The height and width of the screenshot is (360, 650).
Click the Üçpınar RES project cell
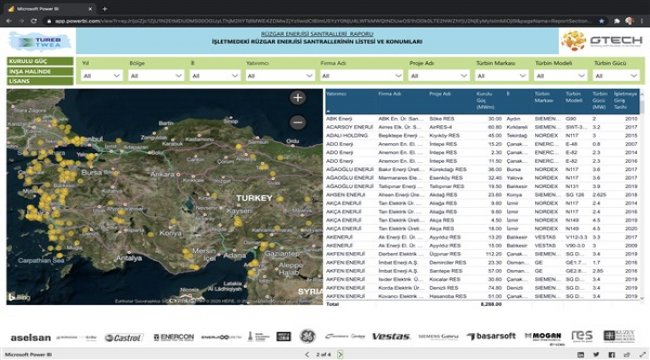pyautogui.click(x=445, y=254)
